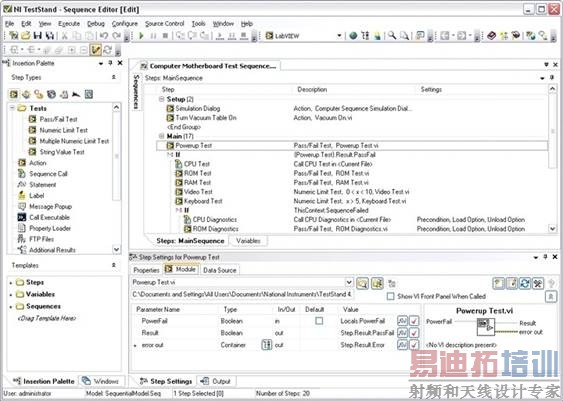Pin the Insertion Palette pane
Screen dimensions: 563x401
tap(111, 63)
